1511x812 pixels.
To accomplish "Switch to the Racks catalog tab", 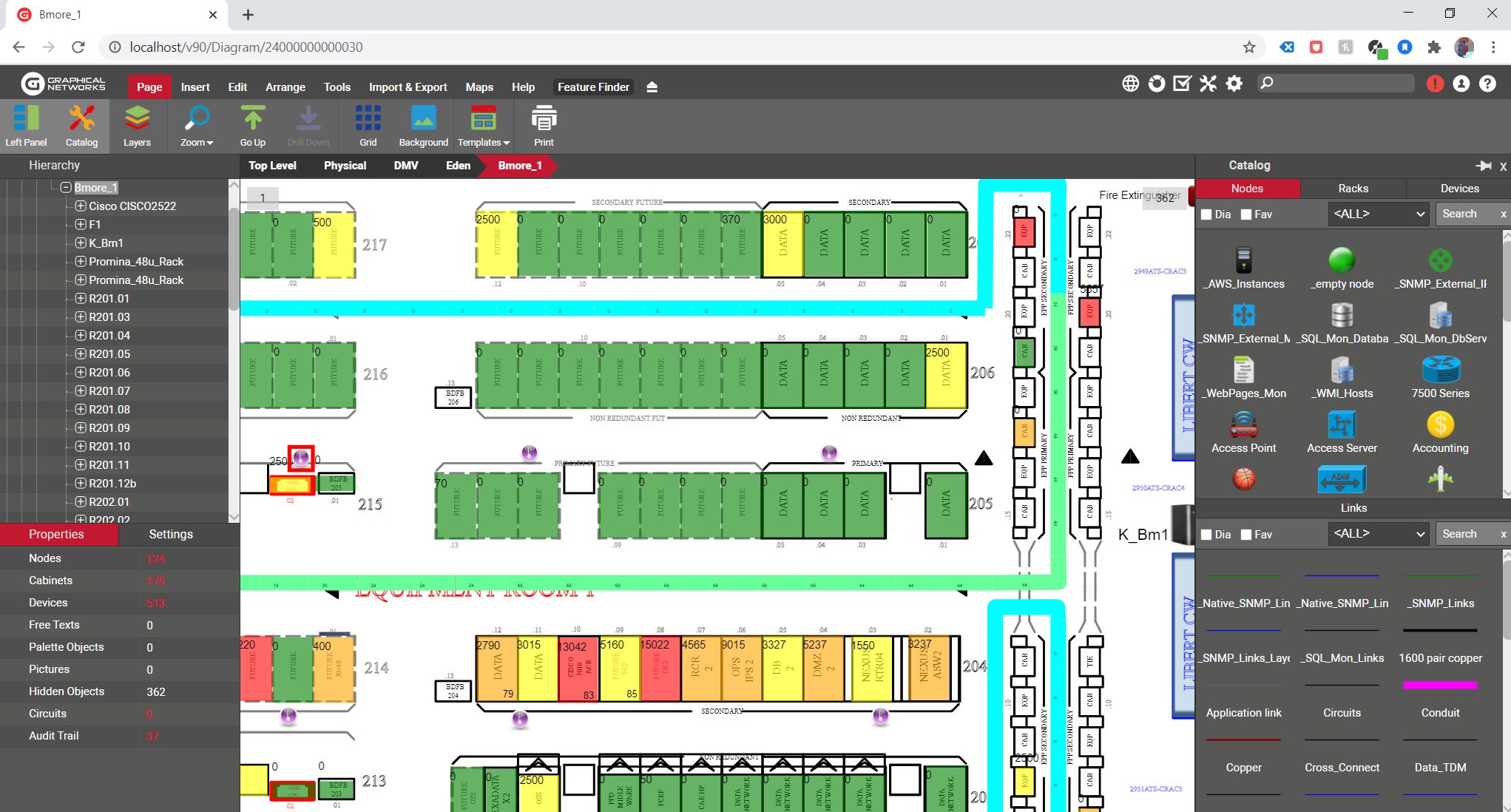I will [x=1353, y=189].
